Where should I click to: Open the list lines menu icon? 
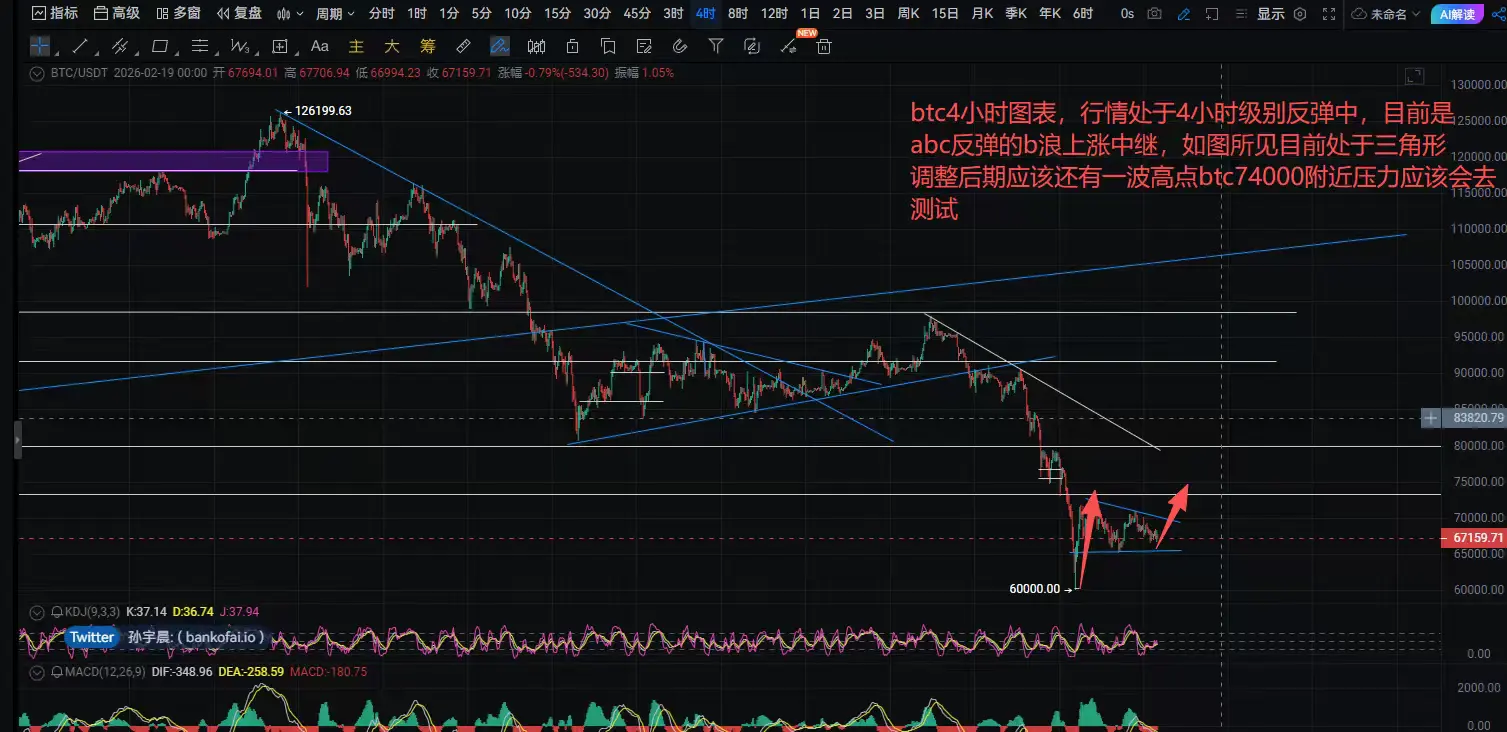point(1241,14)
